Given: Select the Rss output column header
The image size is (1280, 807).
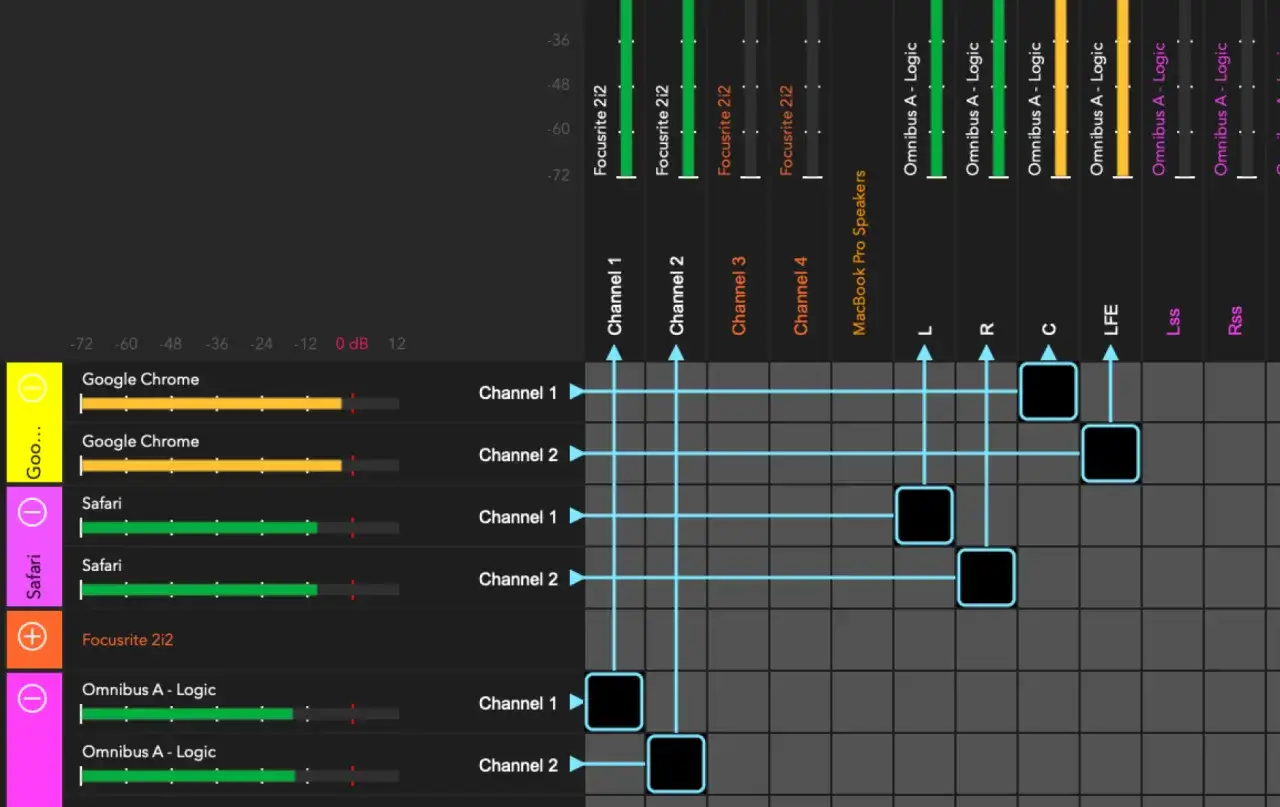Looking at the screenshot, I should tap(1235, 320).
